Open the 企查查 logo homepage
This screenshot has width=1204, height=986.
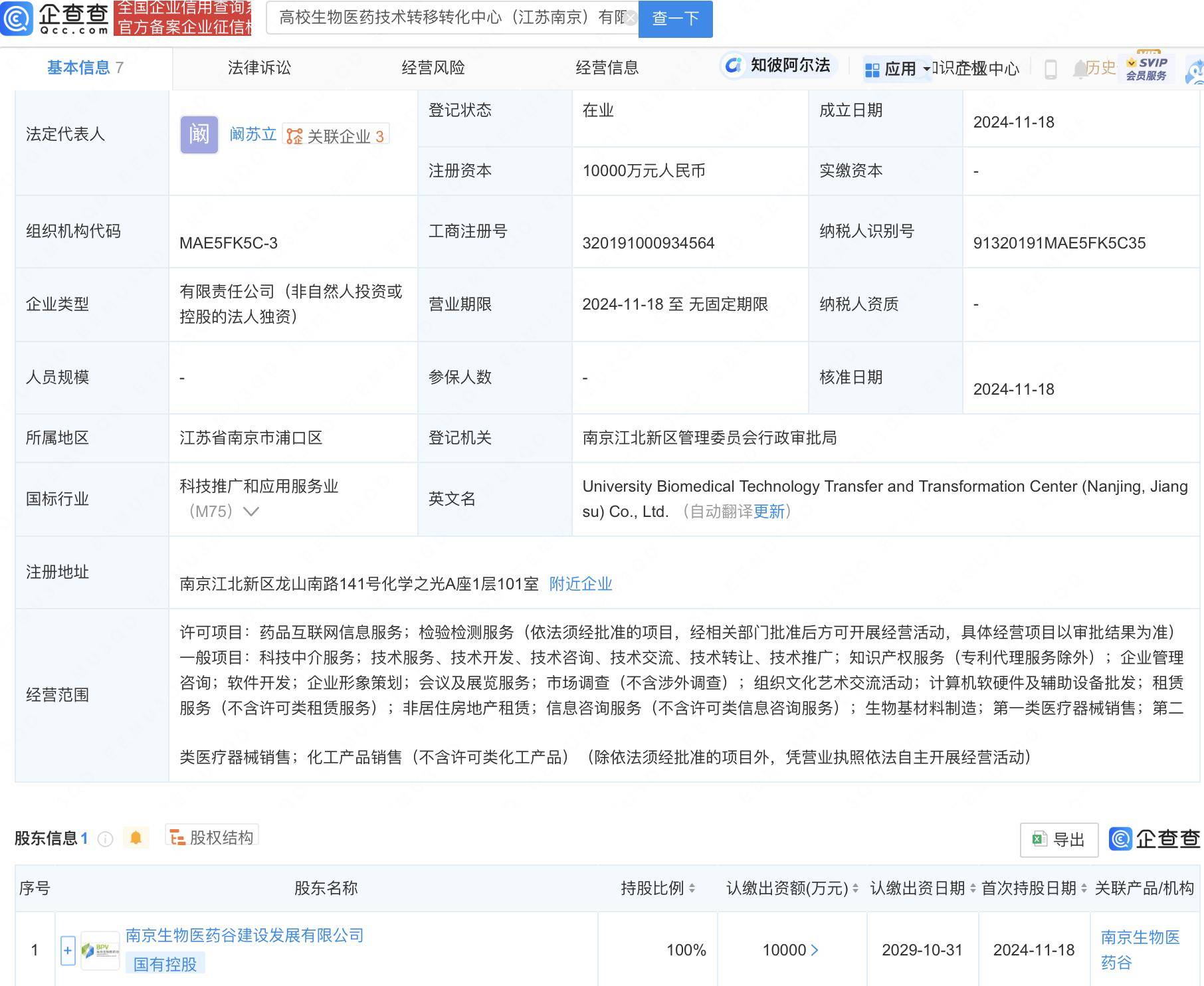[x=55, y=18]
